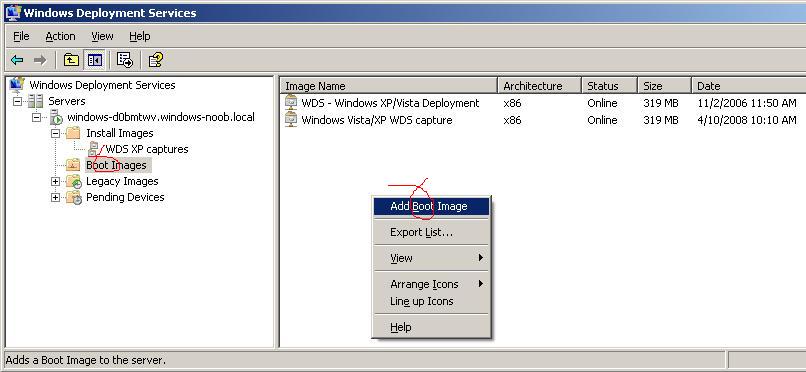
Task: Select the Install Images tree label
Action: pos(120,133)
